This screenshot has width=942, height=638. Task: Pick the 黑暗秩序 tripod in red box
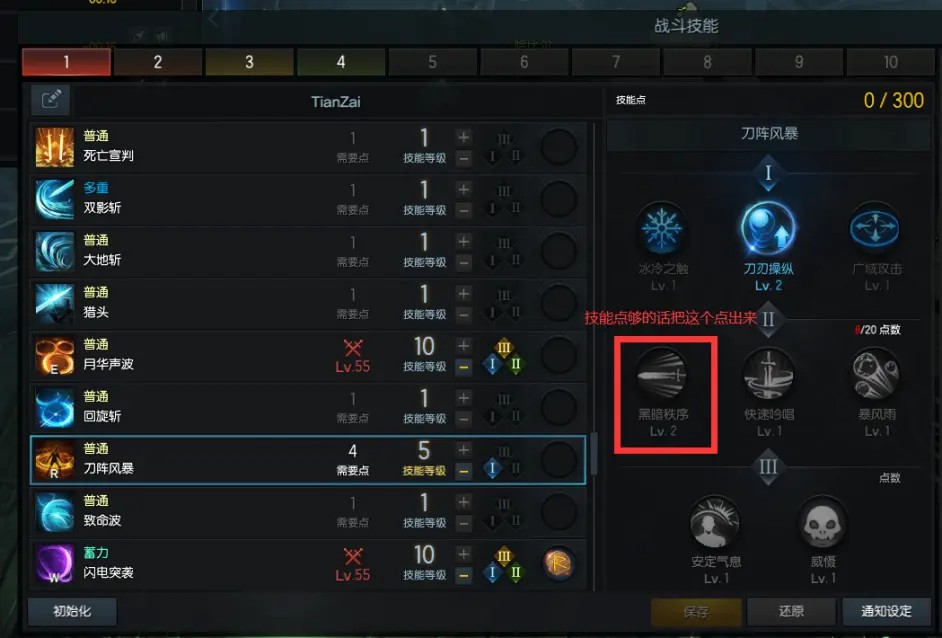click(x=662, y=374)
